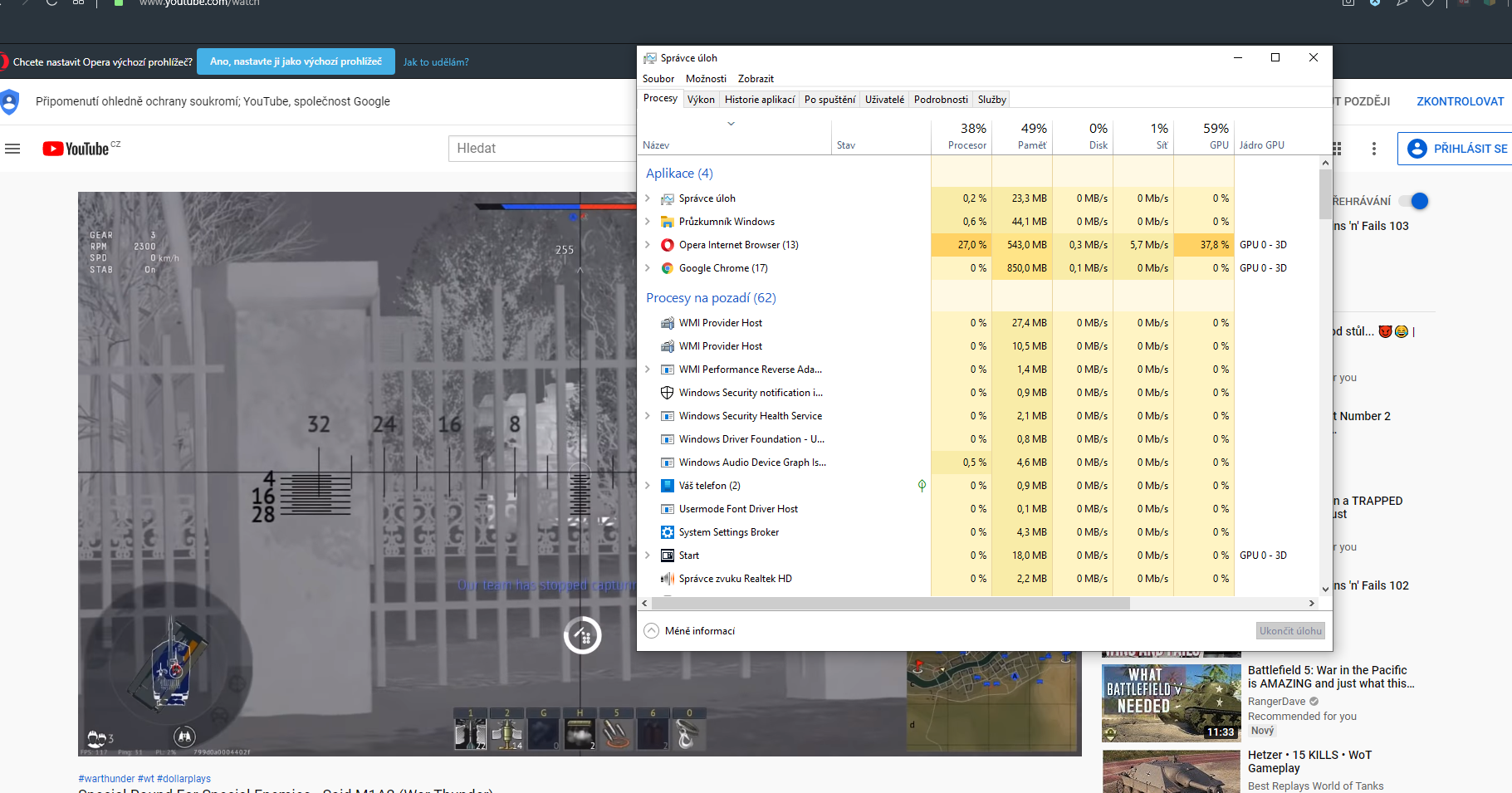Screen dimensions: 1512x793
Task: Click Windows Security notification shield icon
Action: click(x=668, y=393)
